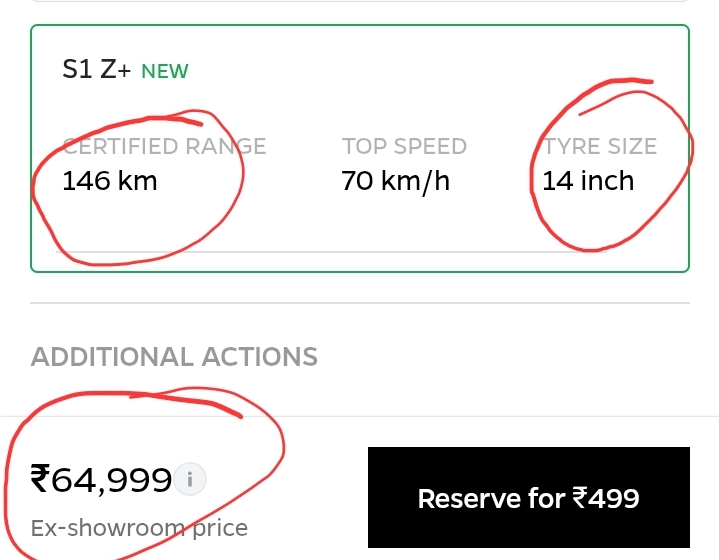
Task: Expand the ADDITIONAL ACTIONS section
Action: coord(174,357)
